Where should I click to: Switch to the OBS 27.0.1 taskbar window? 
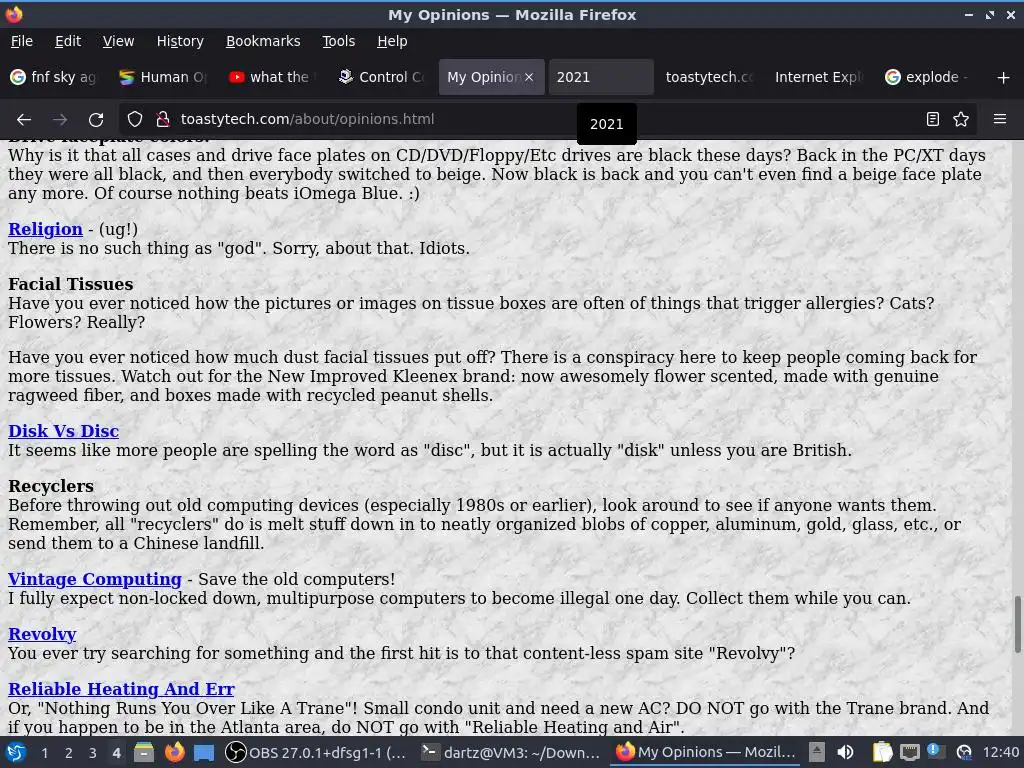click(x=316, y=752)
